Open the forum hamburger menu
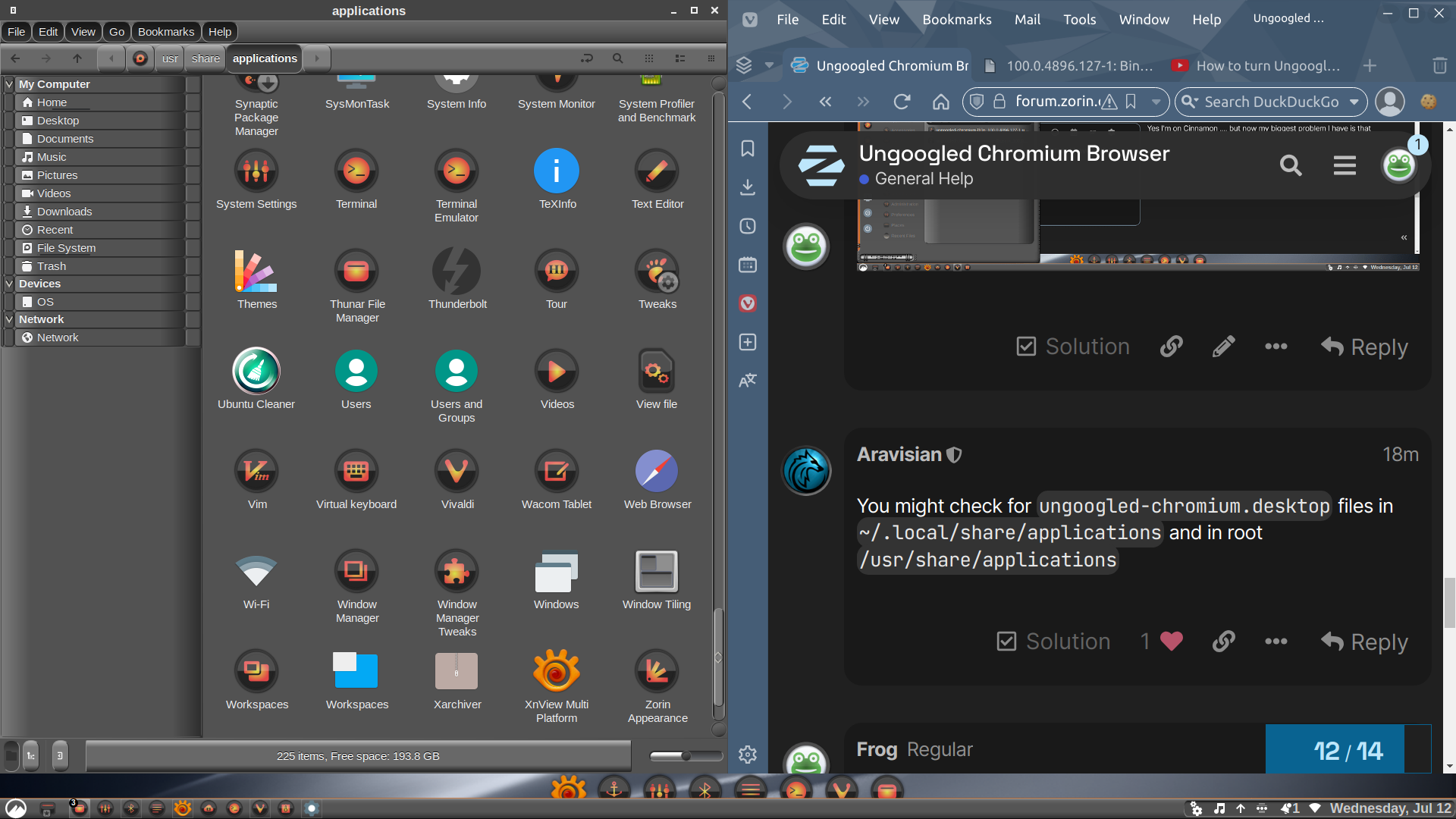This screenshot has height=819, width=1456. pyautogui.click(x=1345, y=165)
